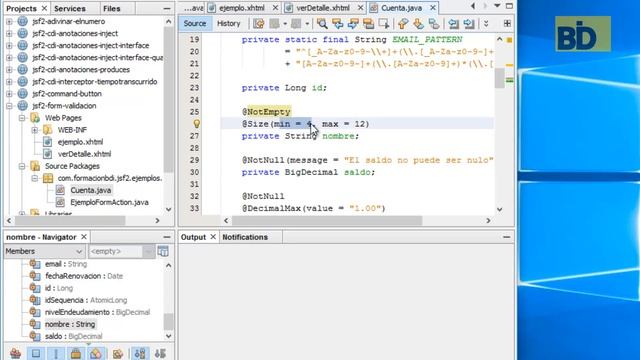Open the Members dropdown in Navigator
Viewport: 640px width, 360px height.
(44, 251)
